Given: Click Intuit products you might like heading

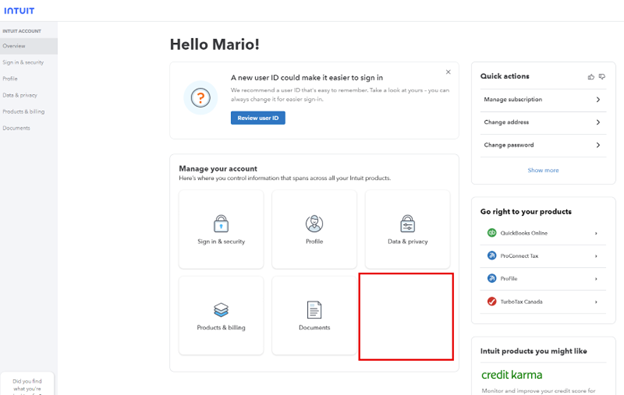Looking at the screenshot, I should [534, 351].
